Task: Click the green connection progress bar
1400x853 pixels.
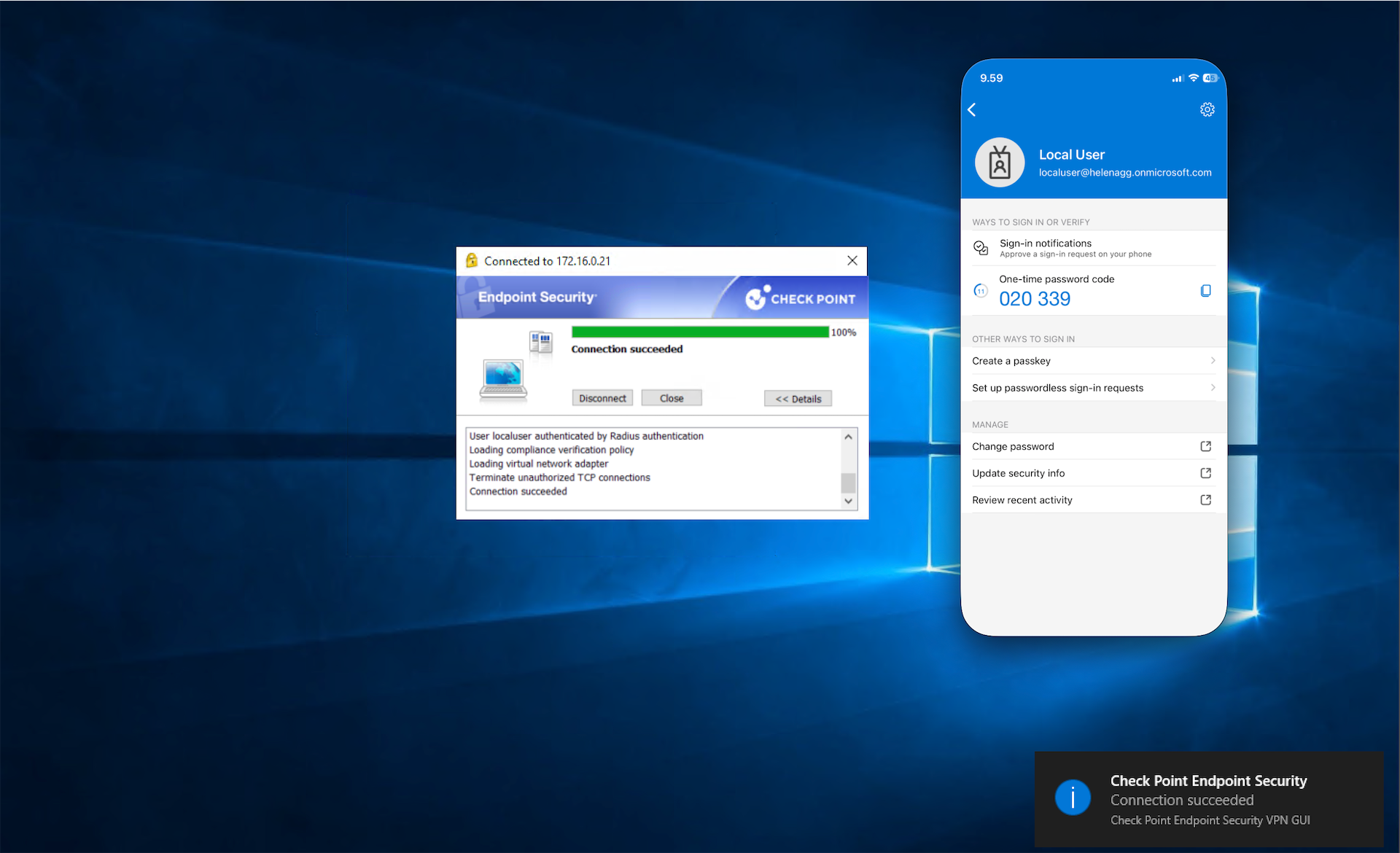Action: point(700,332)
